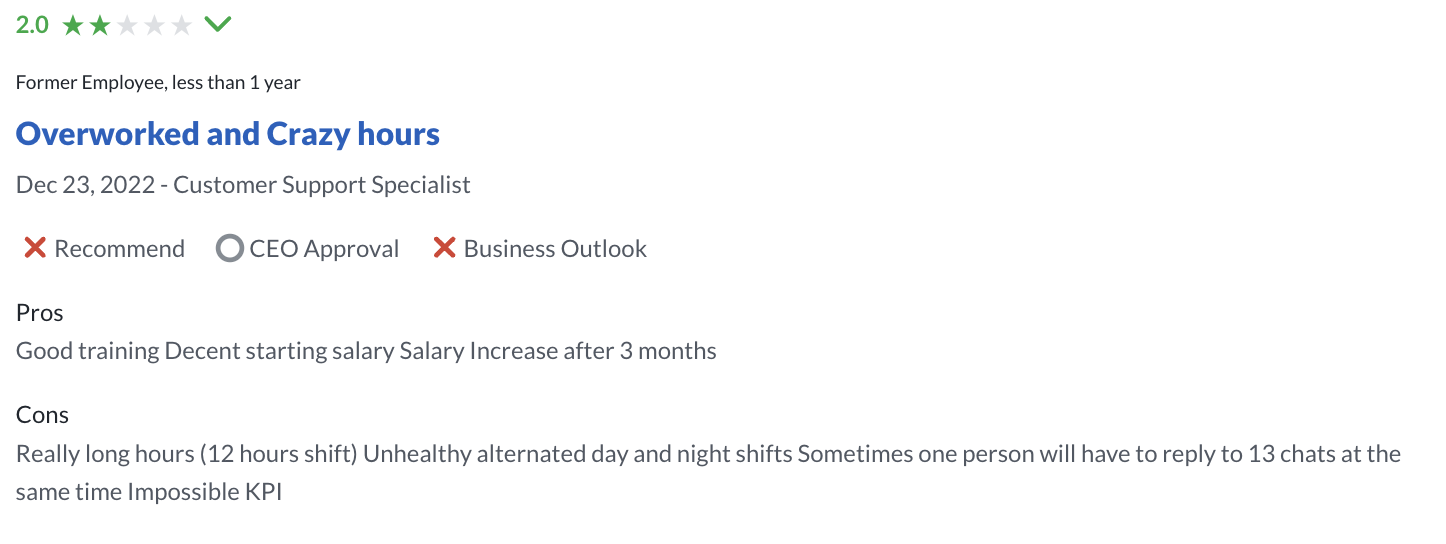Click the pros text about good training
Image resolution: width=1446 pixels, height=544 pixels.
[x=366, y=351]
